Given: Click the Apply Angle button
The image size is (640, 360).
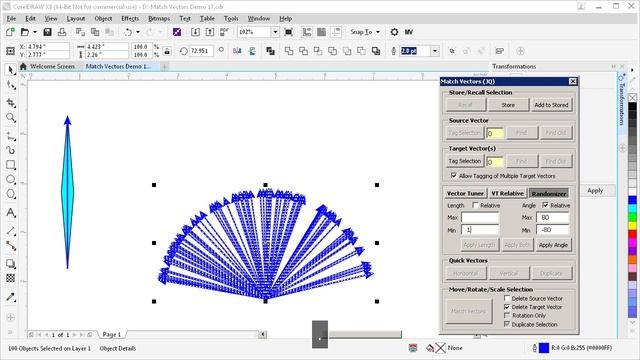Looking at the screenshot, I should (553, 245).
